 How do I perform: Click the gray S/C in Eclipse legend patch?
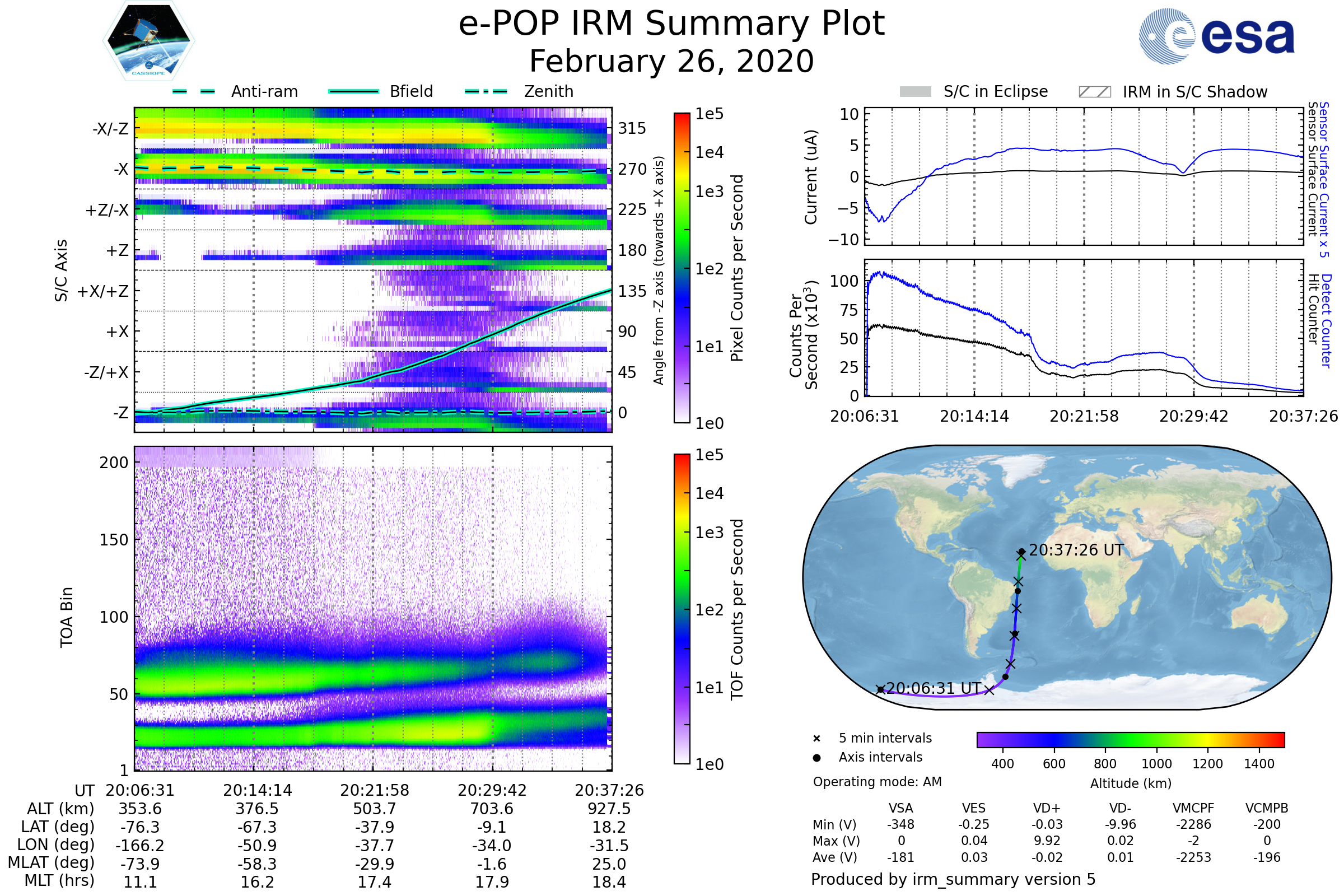[x=915, y=92]
